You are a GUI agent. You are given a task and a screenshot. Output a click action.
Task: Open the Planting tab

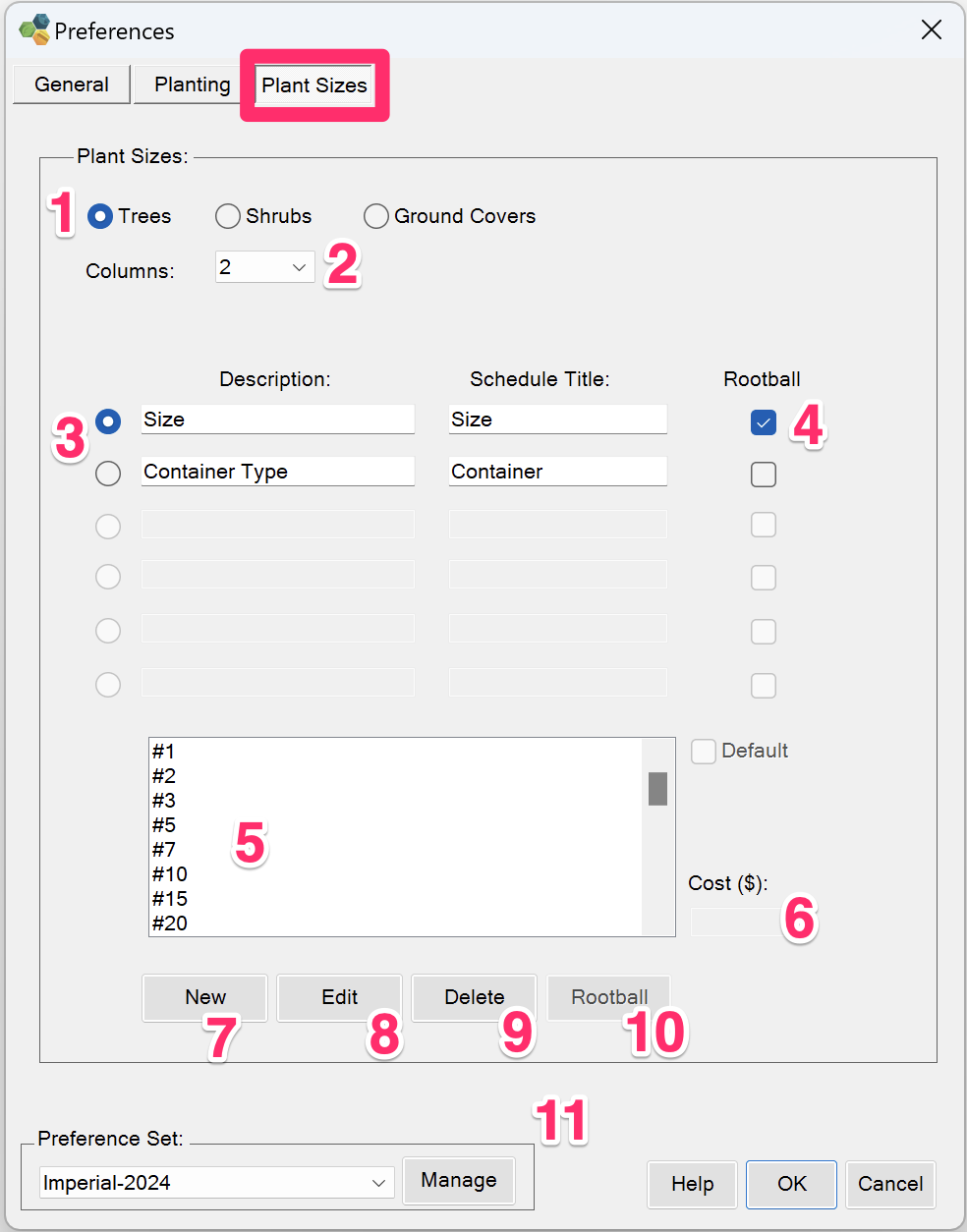point(193,84)
